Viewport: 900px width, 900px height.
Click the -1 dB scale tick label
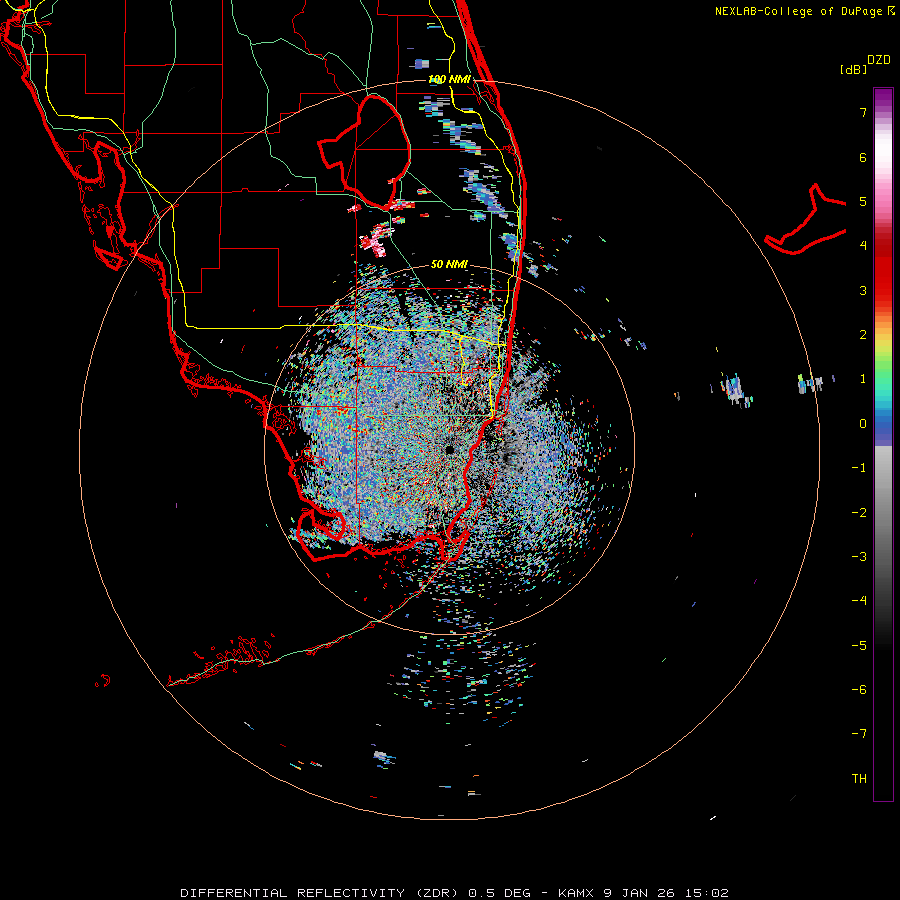pyautogui.click(x=859, y=468)
